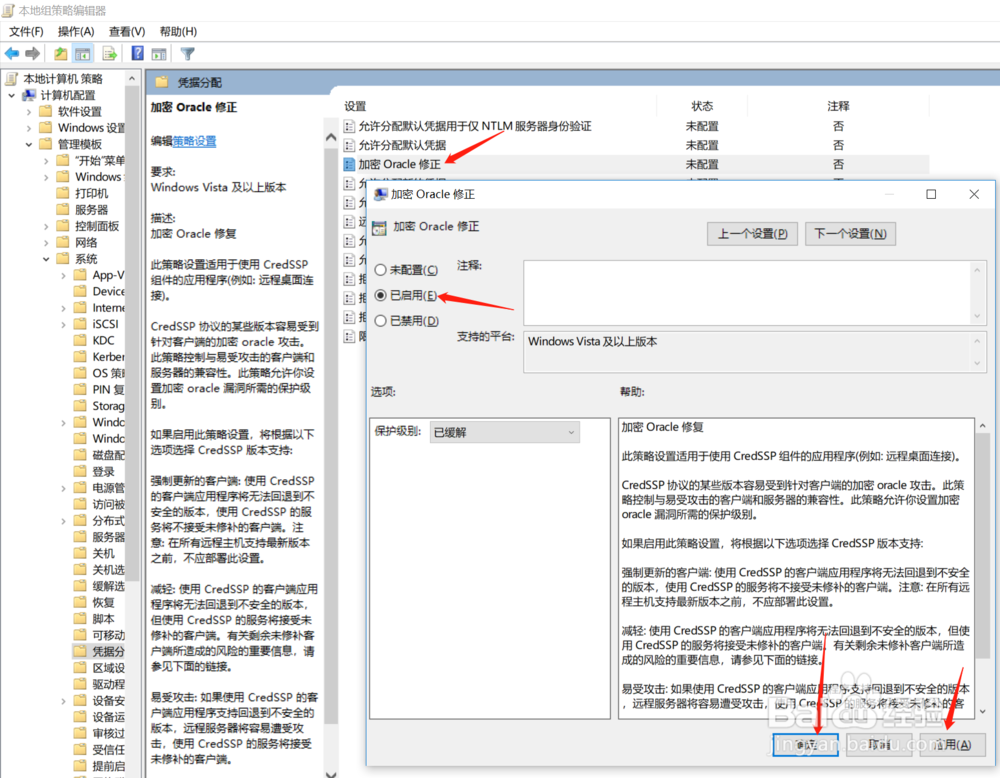
Task: Collapse the 管理模板 tree node
Action: (29, 144)
